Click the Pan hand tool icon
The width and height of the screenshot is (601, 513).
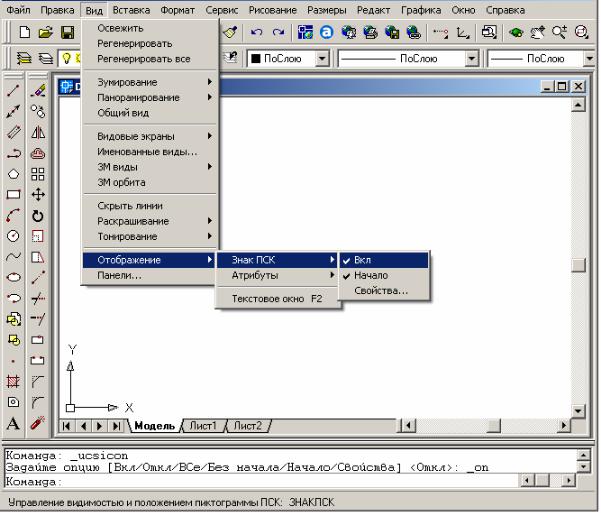pyautogui.click(x=537, y=32)
